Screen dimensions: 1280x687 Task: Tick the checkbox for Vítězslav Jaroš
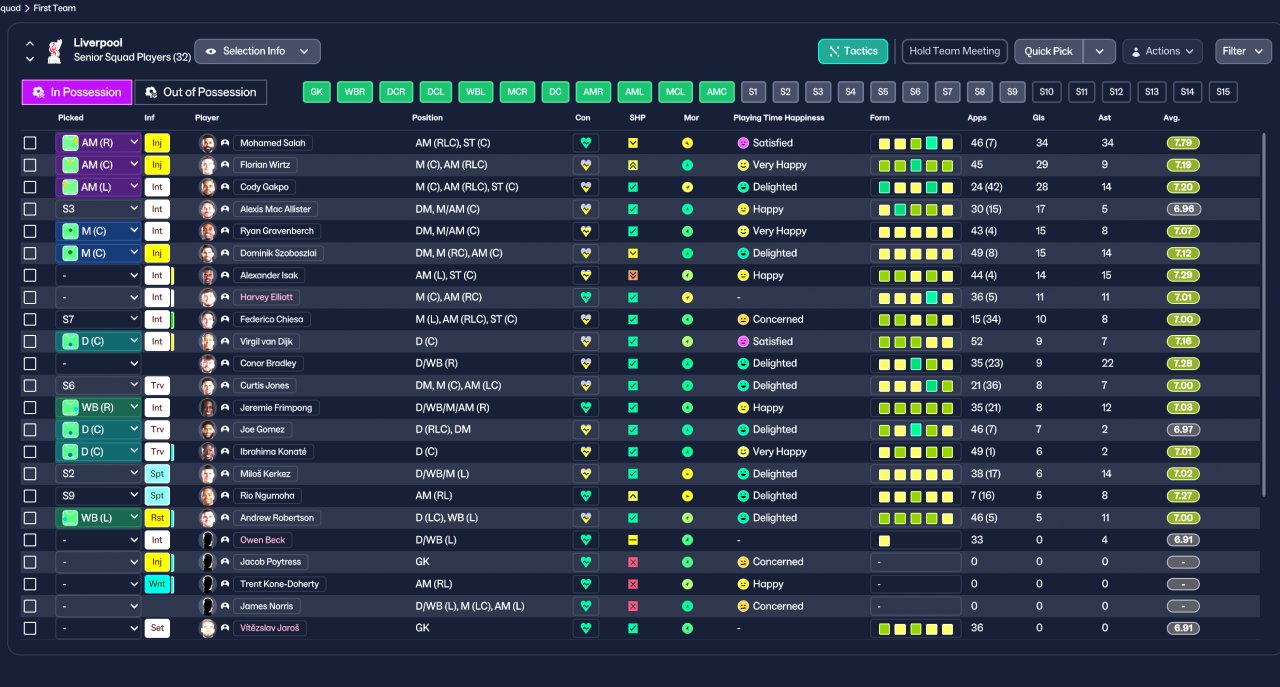point(30,628)
